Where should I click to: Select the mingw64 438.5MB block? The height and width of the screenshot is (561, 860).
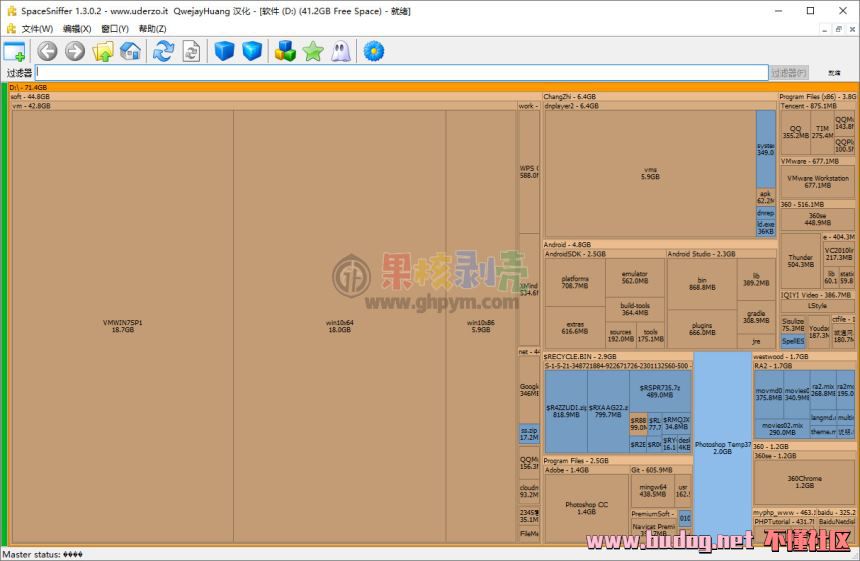click(x=653, y=490)
